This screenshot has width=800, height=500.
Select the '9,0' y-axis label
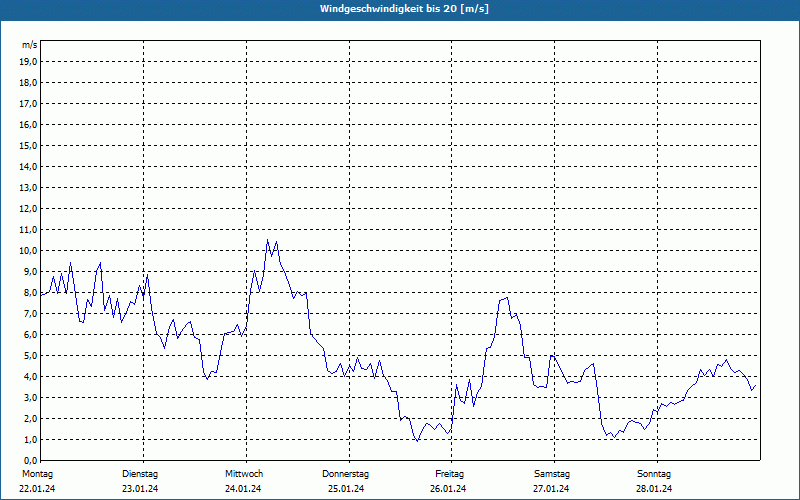pos(30,271)
